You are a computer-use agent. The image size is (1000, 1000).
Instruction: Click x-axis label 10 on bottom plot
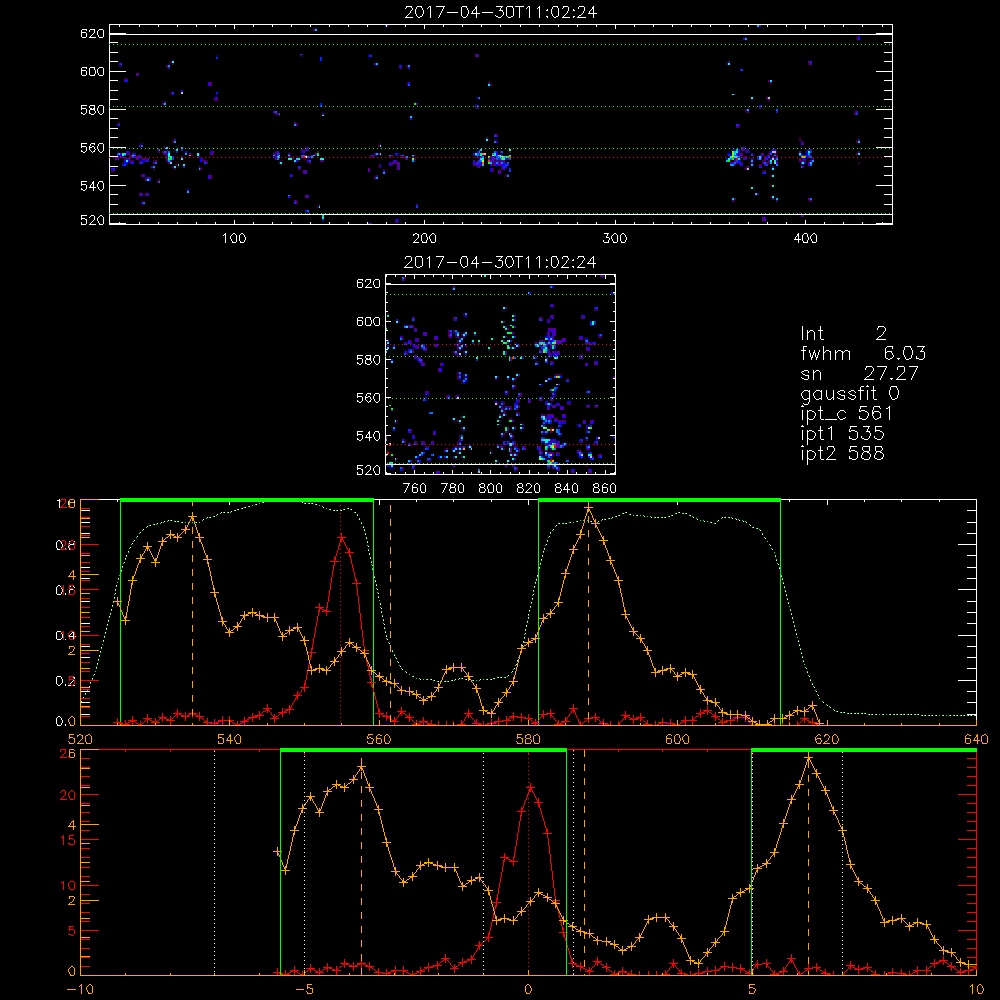click(976, 989)
